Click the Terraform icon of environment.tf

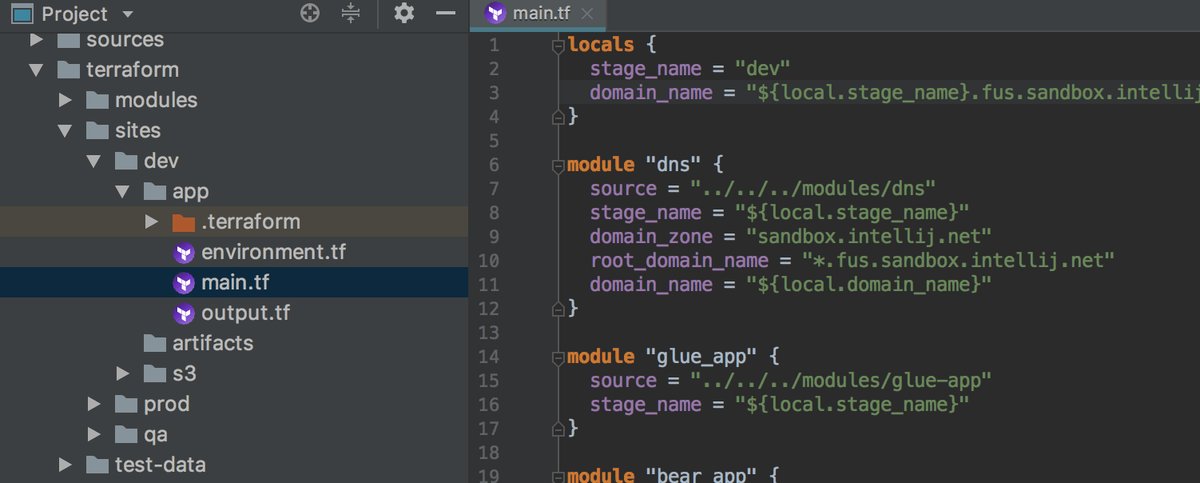coord(183,252)
